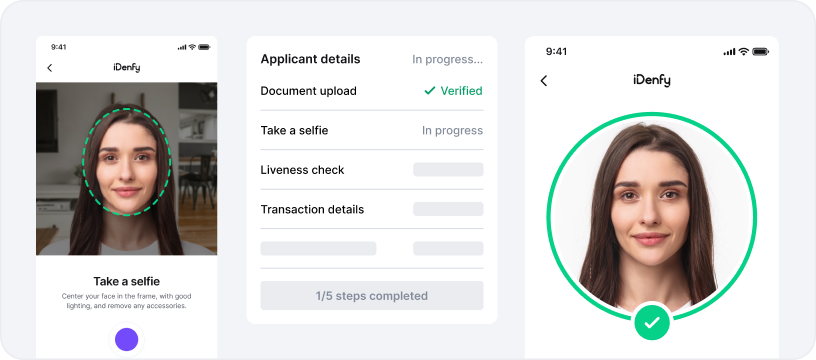816x360 pixels.
Task: Select the Document upload row
Action: (372, 91)
